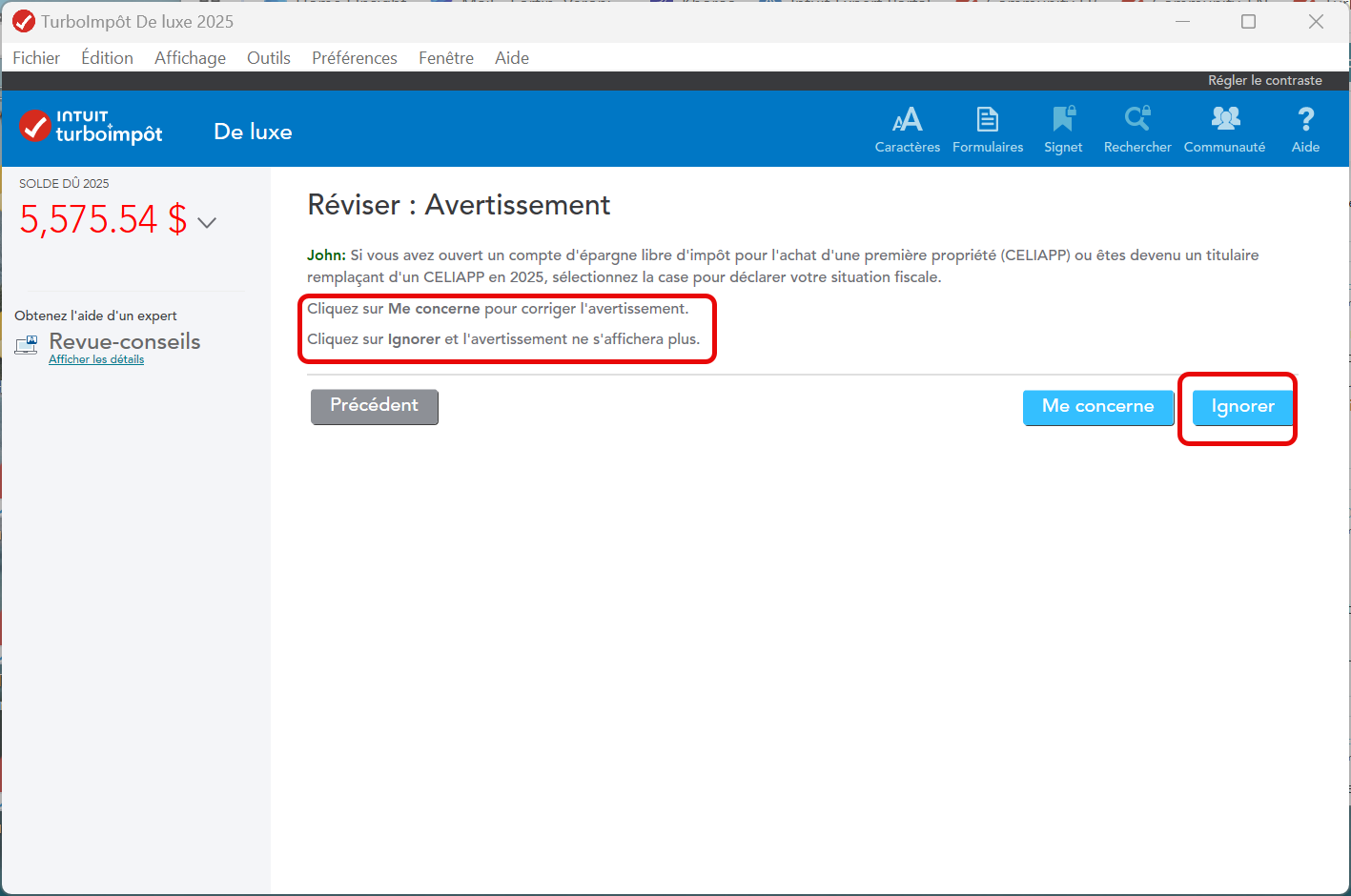Open the Édition menu
Screen dimensions: 1351x896
tap(107, 58)
